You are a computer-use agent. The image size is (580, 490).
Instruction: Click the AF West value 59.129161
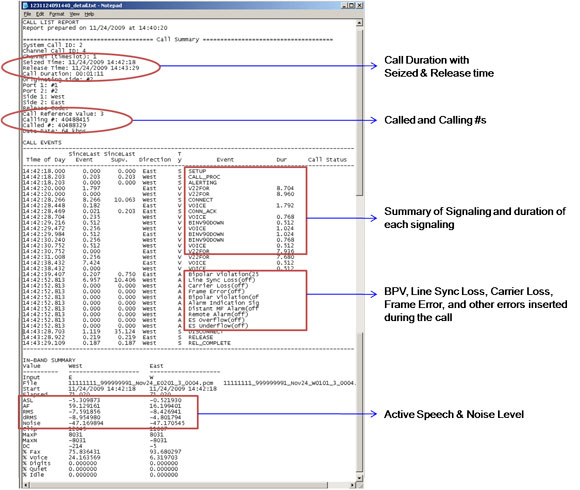pyautogui.click(x=84, y=406)
